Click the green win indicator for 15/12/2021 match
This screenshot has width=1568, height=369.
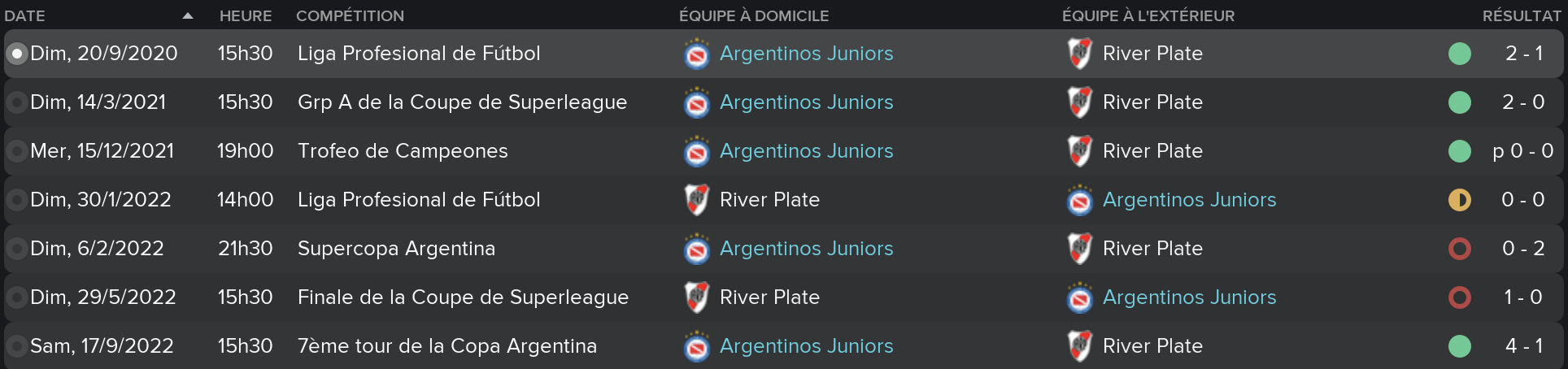pyautogui.click(x=1460, y=151)
